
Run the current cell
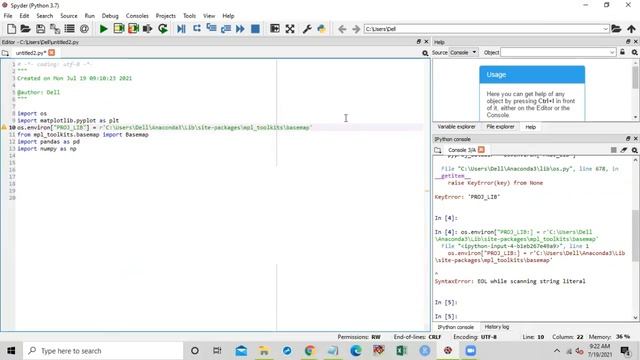(x=119, y=29)
